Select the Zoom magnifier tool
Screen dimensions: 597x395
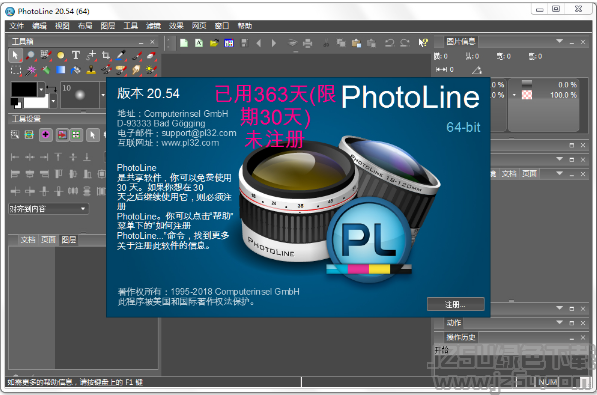pyautogui.click(x=30, y=56)
